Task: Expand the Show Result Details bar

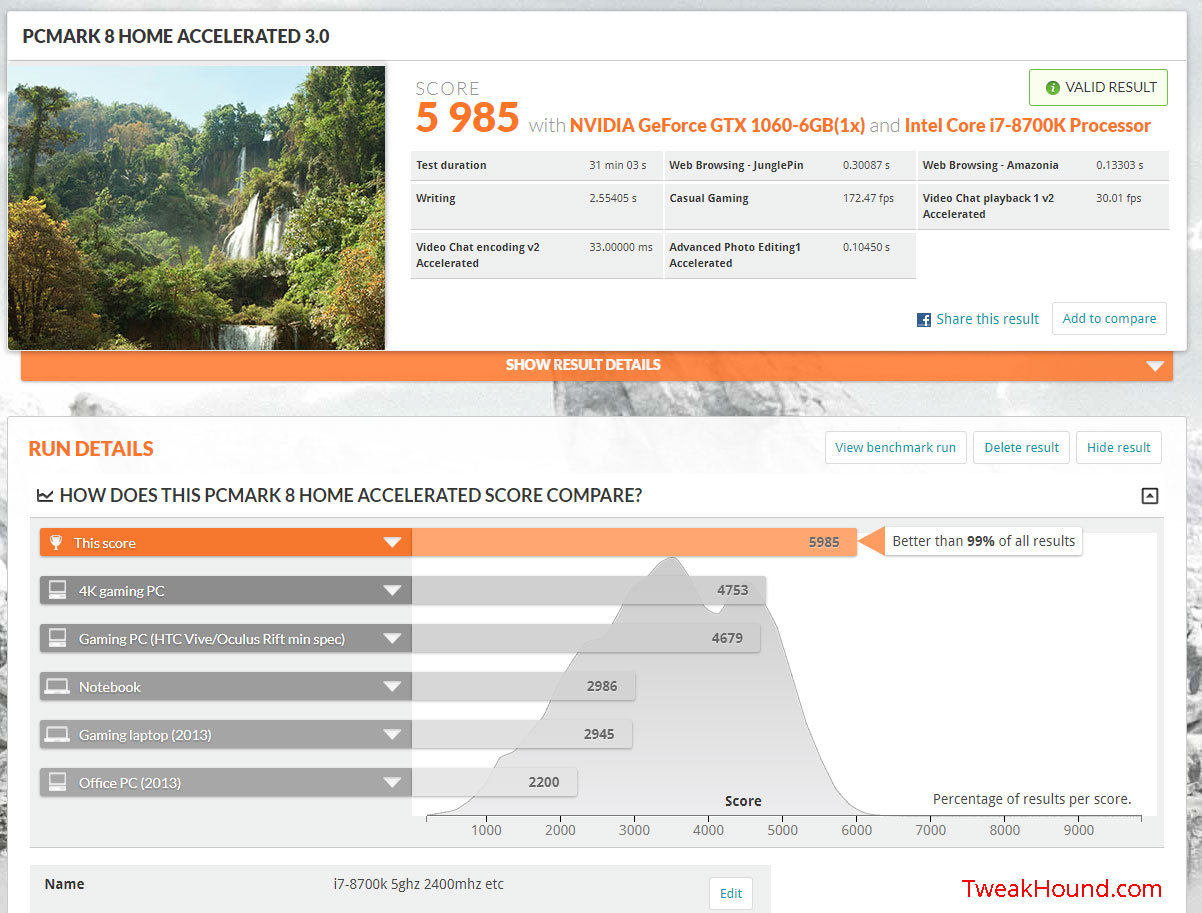Action: [596, 365]
